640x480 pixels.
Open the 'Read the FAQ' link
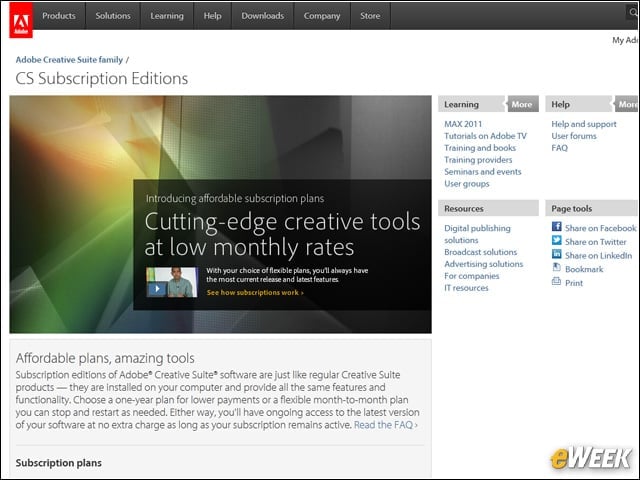386,425
